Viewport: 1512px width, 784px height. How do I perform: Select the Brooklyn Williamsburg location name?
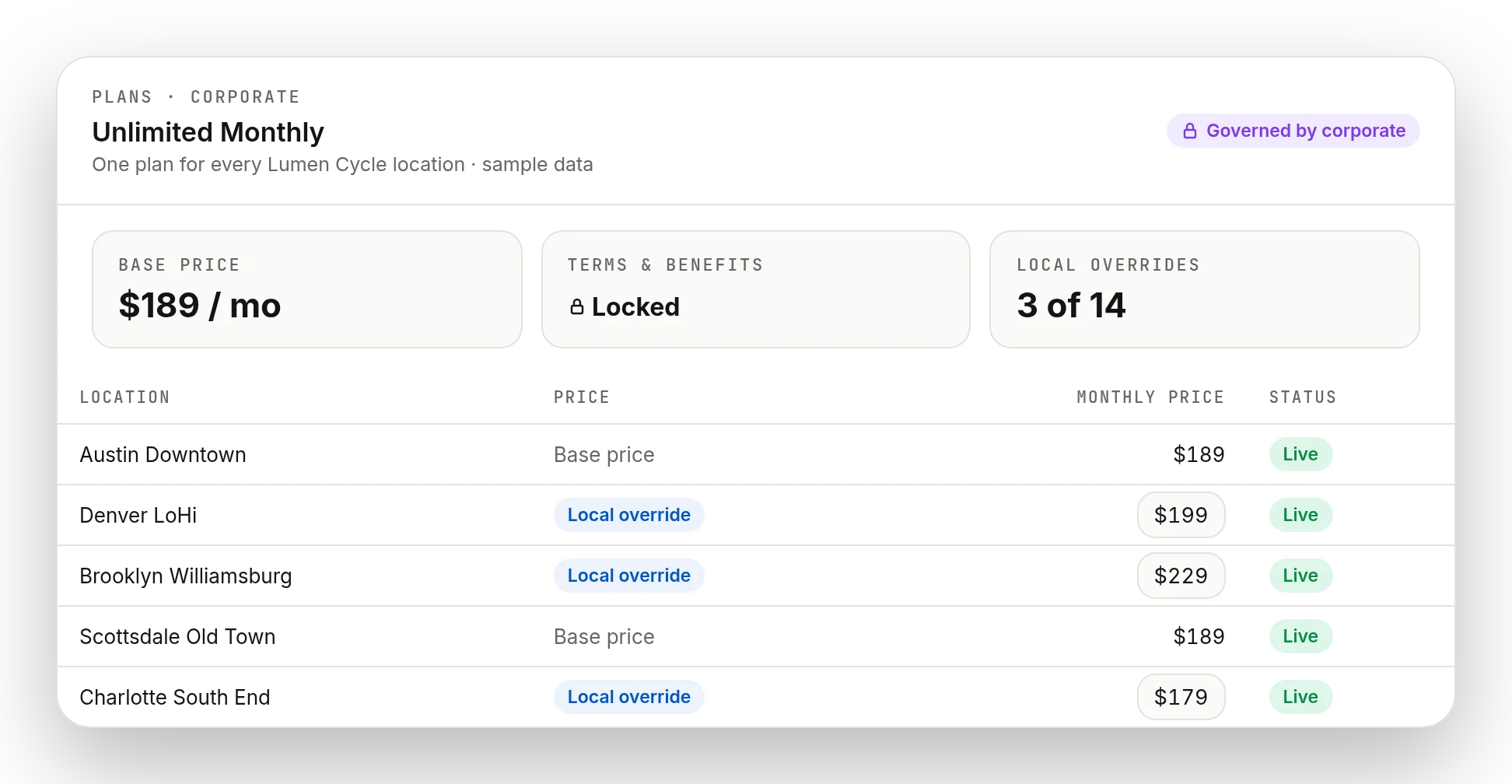pos(186,576)
